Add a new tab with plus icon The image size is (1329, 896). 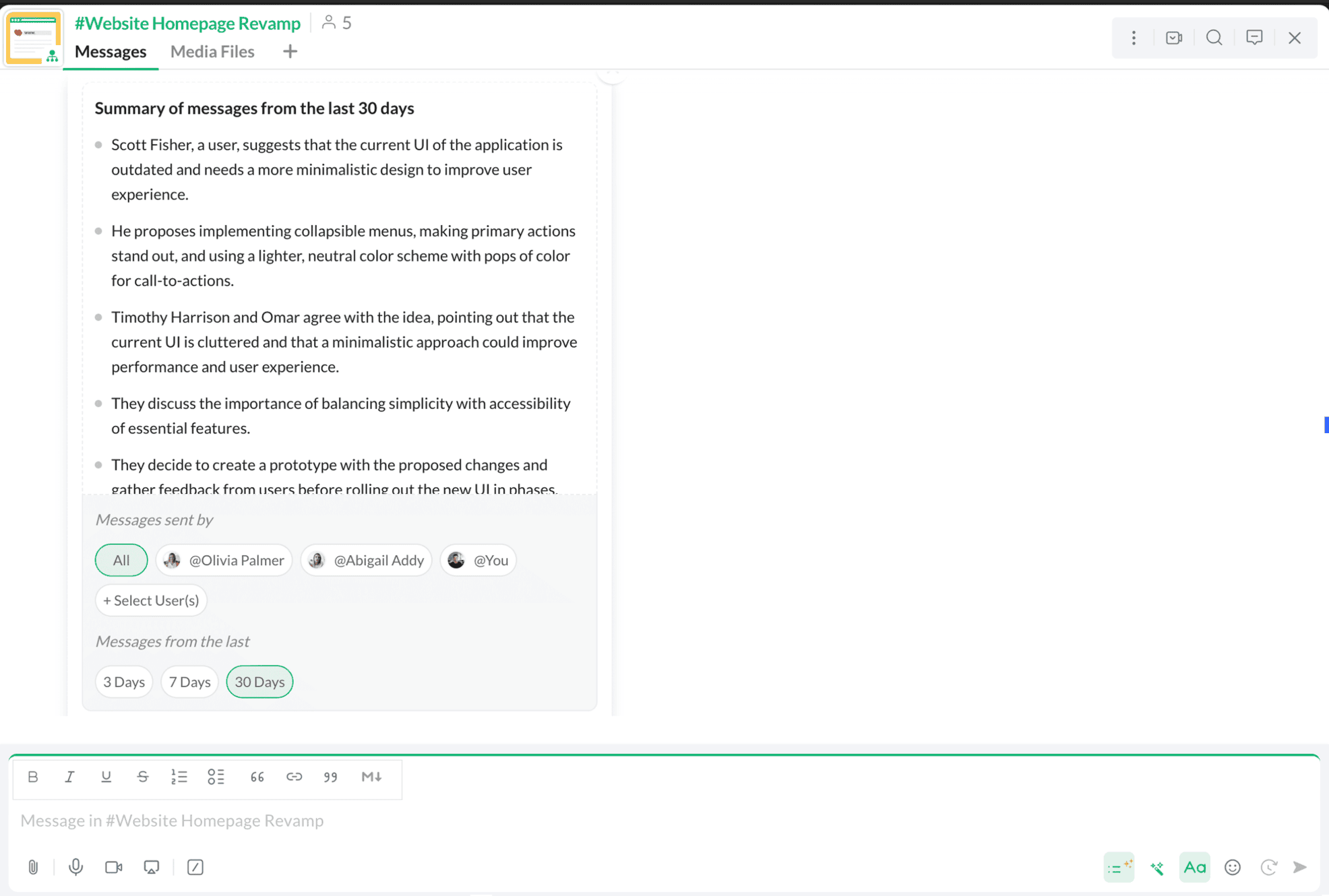pyautogui.click(x=290, y=51)
